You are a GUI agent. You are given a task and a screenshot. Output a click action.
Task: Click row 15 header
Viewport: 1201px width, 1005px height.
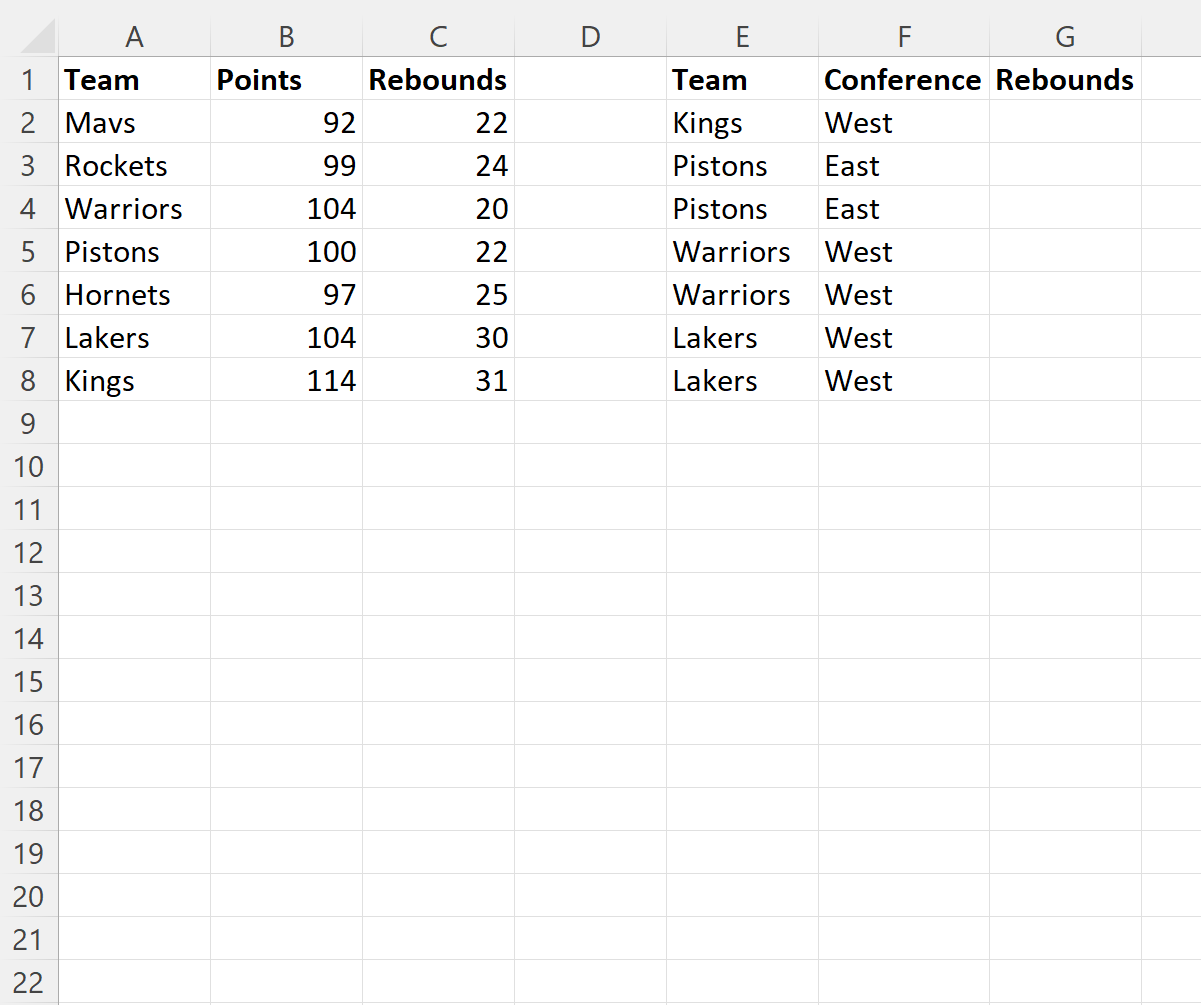tap(28, 682)
